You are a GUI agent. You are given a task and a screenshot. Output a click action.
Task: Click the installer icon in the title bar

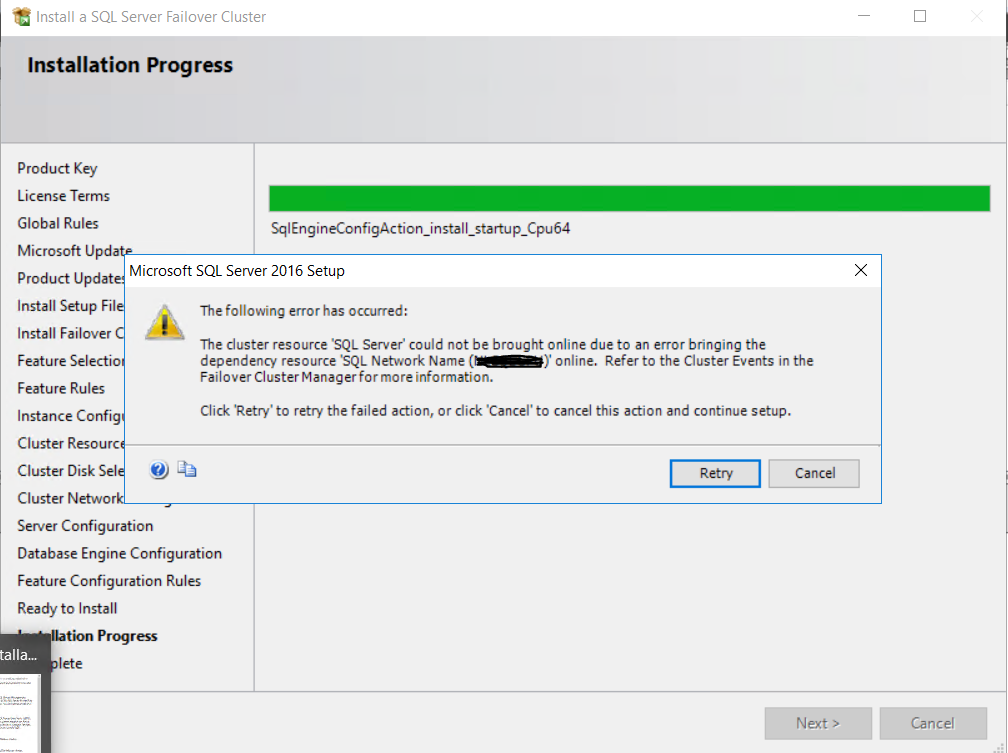[21, 16]
